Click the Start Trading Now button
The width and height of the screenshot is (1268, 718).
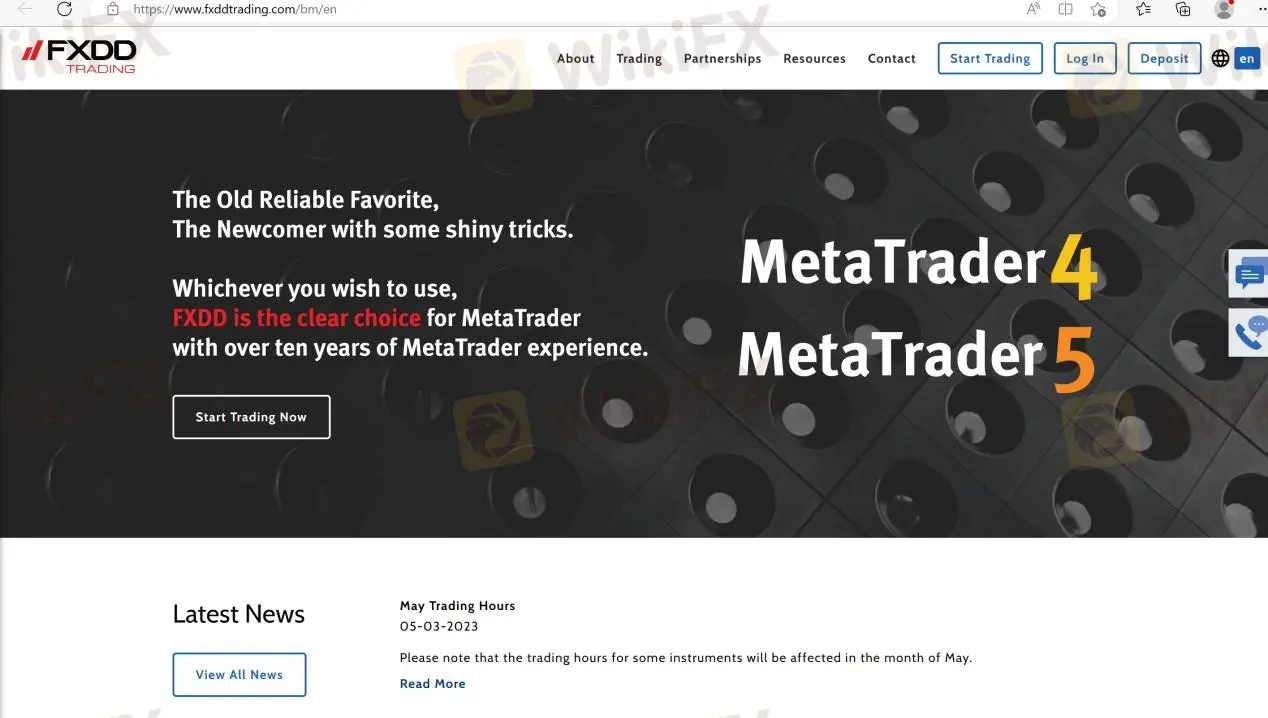click(x=251, y=417)
